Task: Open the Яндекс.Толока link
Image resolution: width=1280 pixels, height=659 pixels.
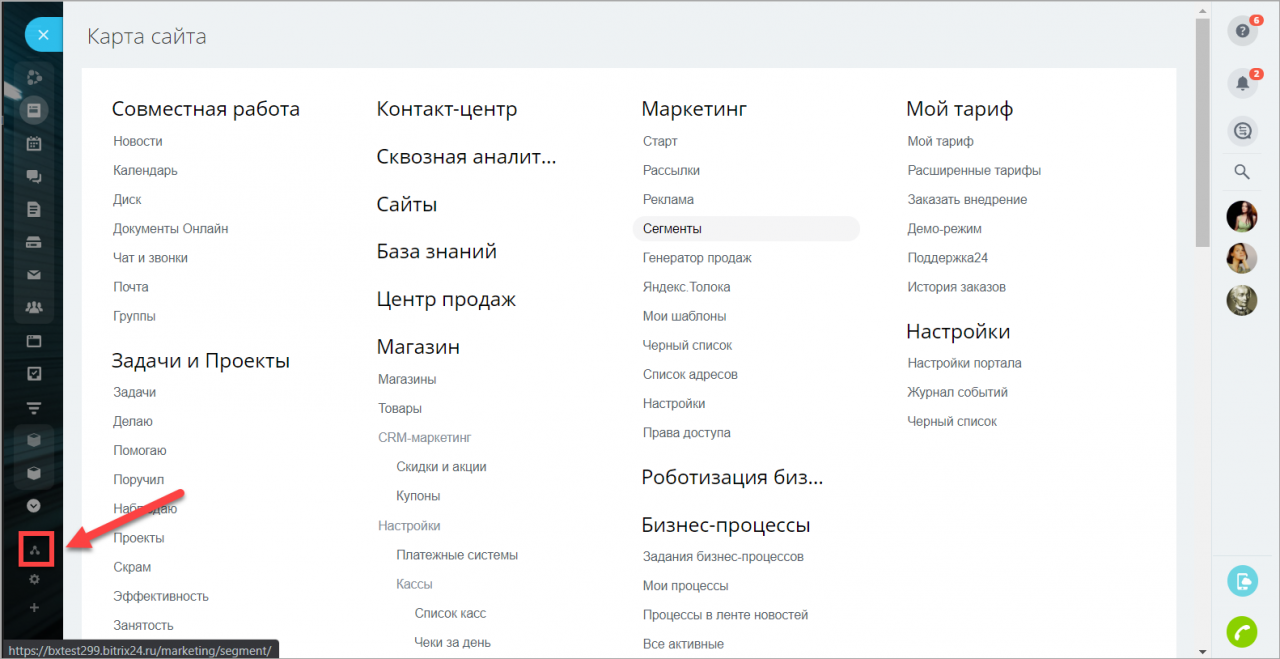Action: pyautogui.click(x=686, y=286)
